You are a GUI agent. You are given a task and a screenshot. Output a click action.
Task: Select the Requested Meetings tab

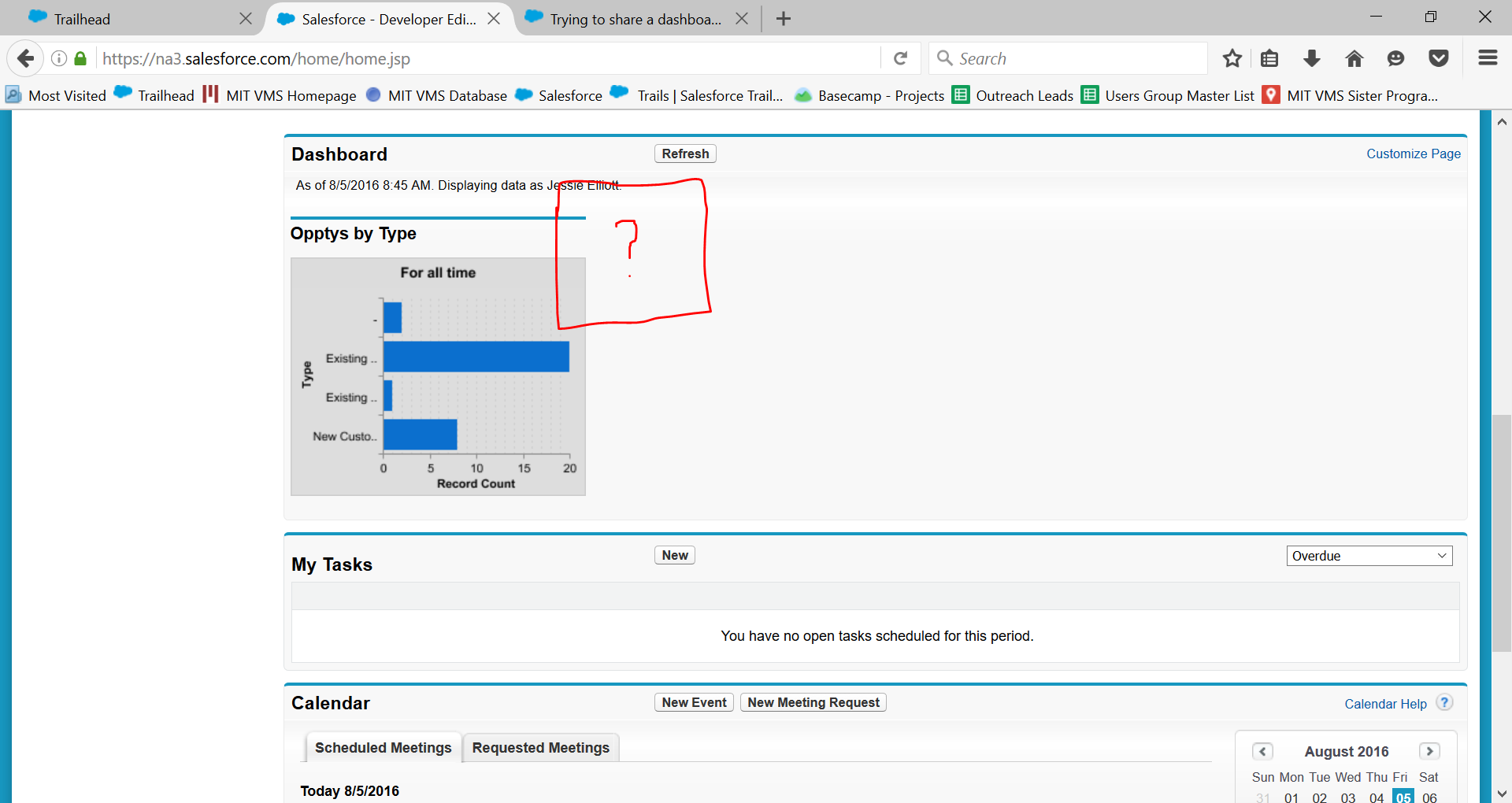tap(541, 747)
